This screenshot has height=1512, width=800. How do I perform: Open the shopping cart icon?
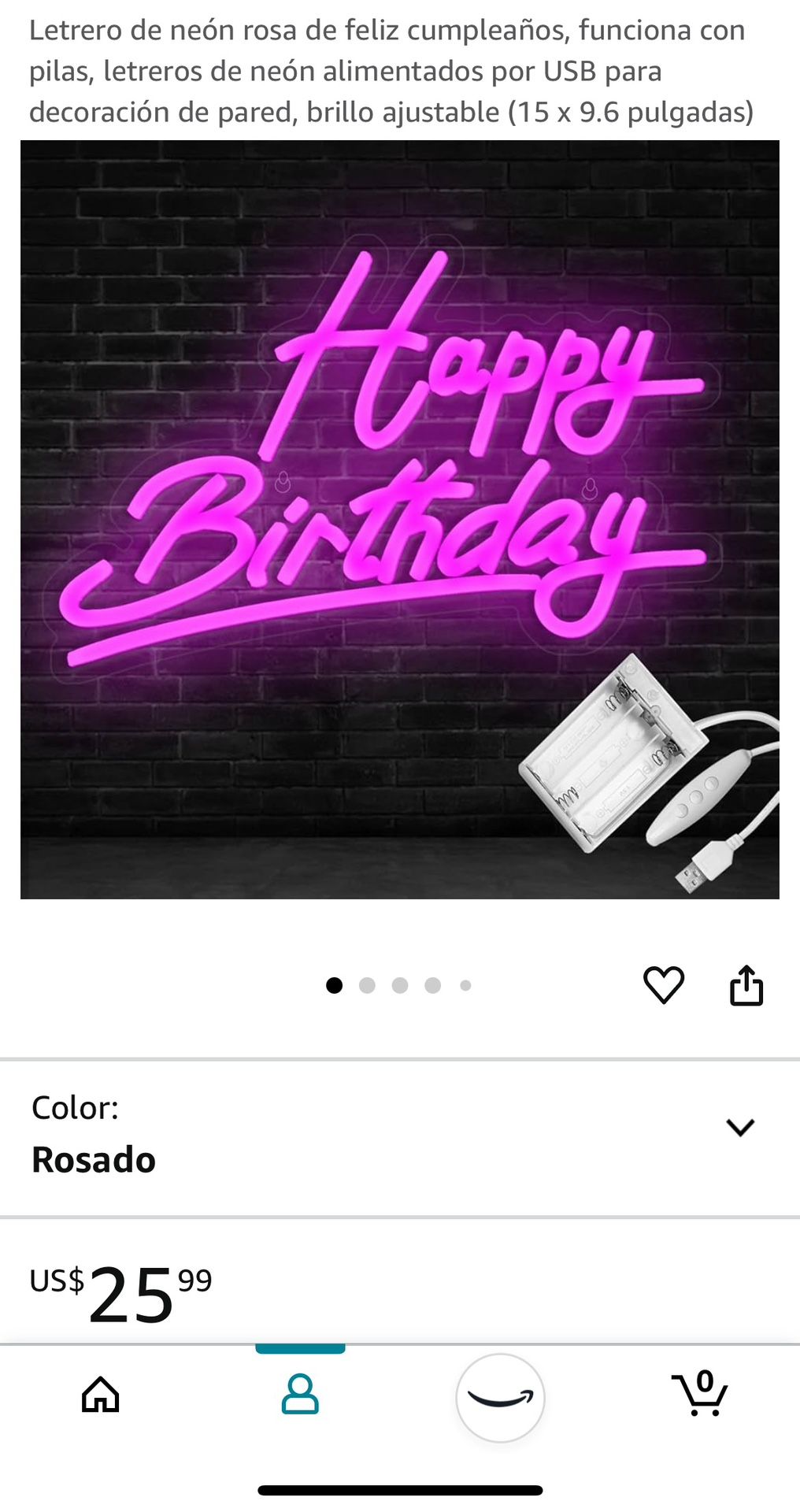[699, 1395]
